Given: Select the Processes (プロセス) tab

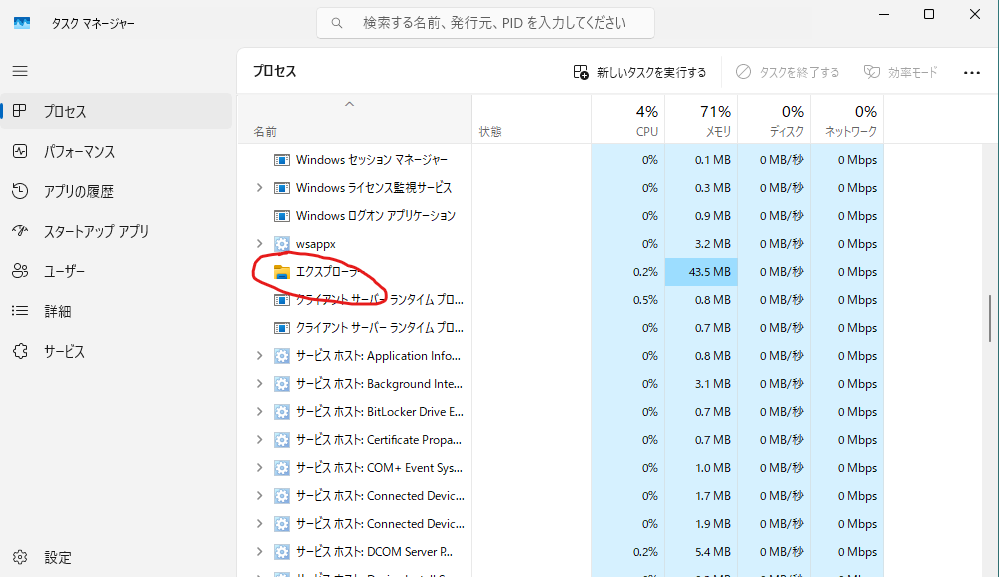Looking at the screenshot, I should 64,112.
